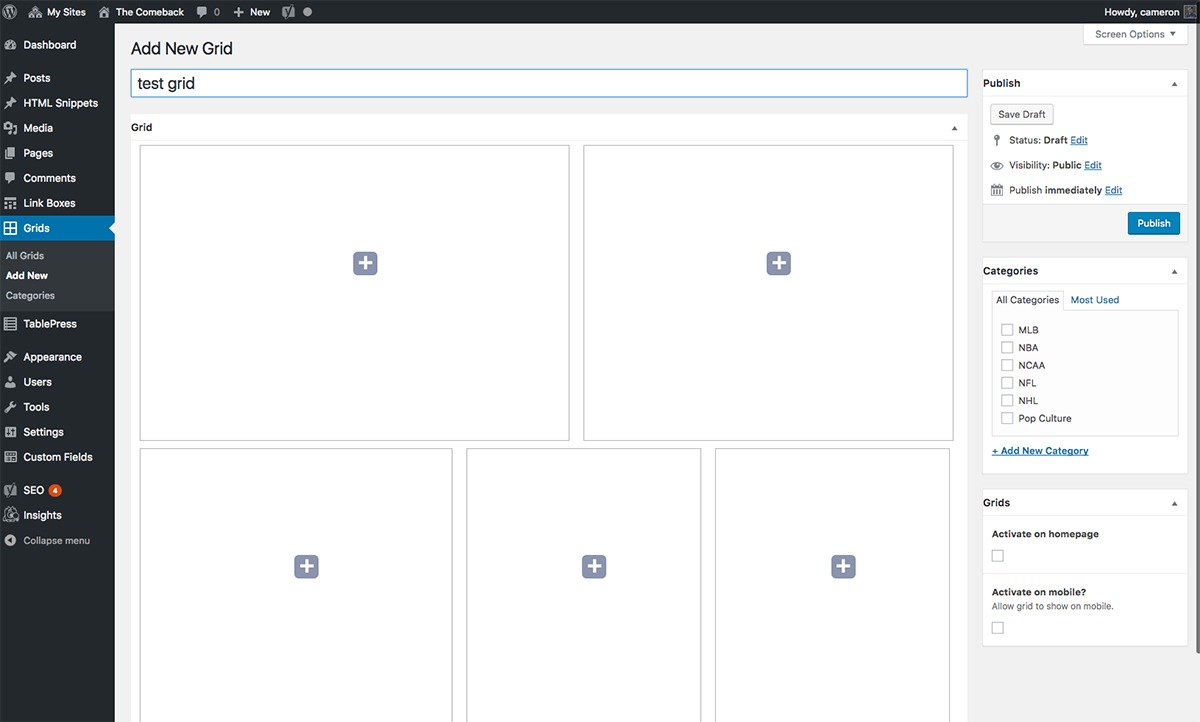Viewport: 1200px width, 722px height.
Task: Click the blue Publish button
Action: (x=1153, y=223)
